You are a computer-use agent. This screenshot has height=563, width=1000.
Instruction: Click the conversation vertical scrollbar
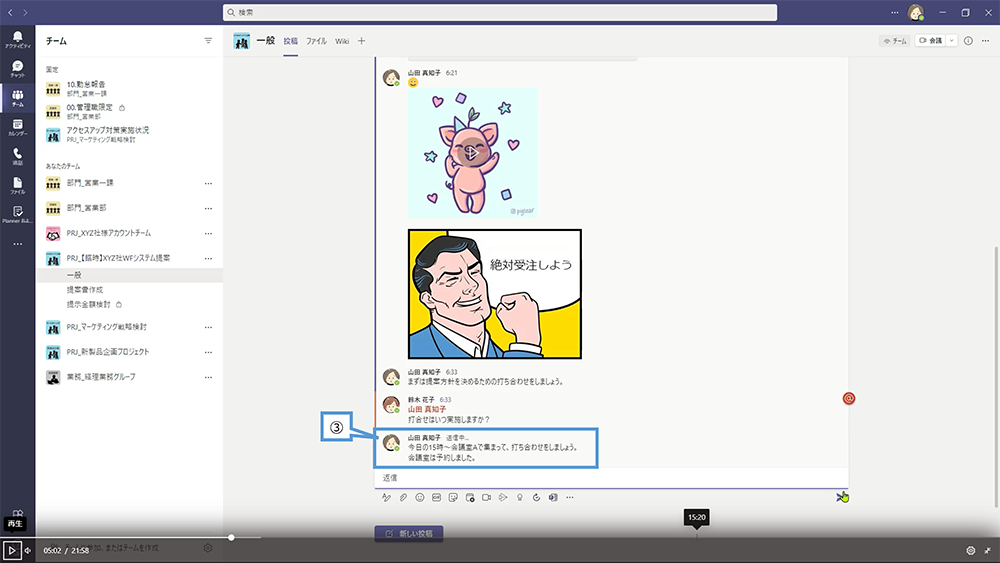coord(996,376)
